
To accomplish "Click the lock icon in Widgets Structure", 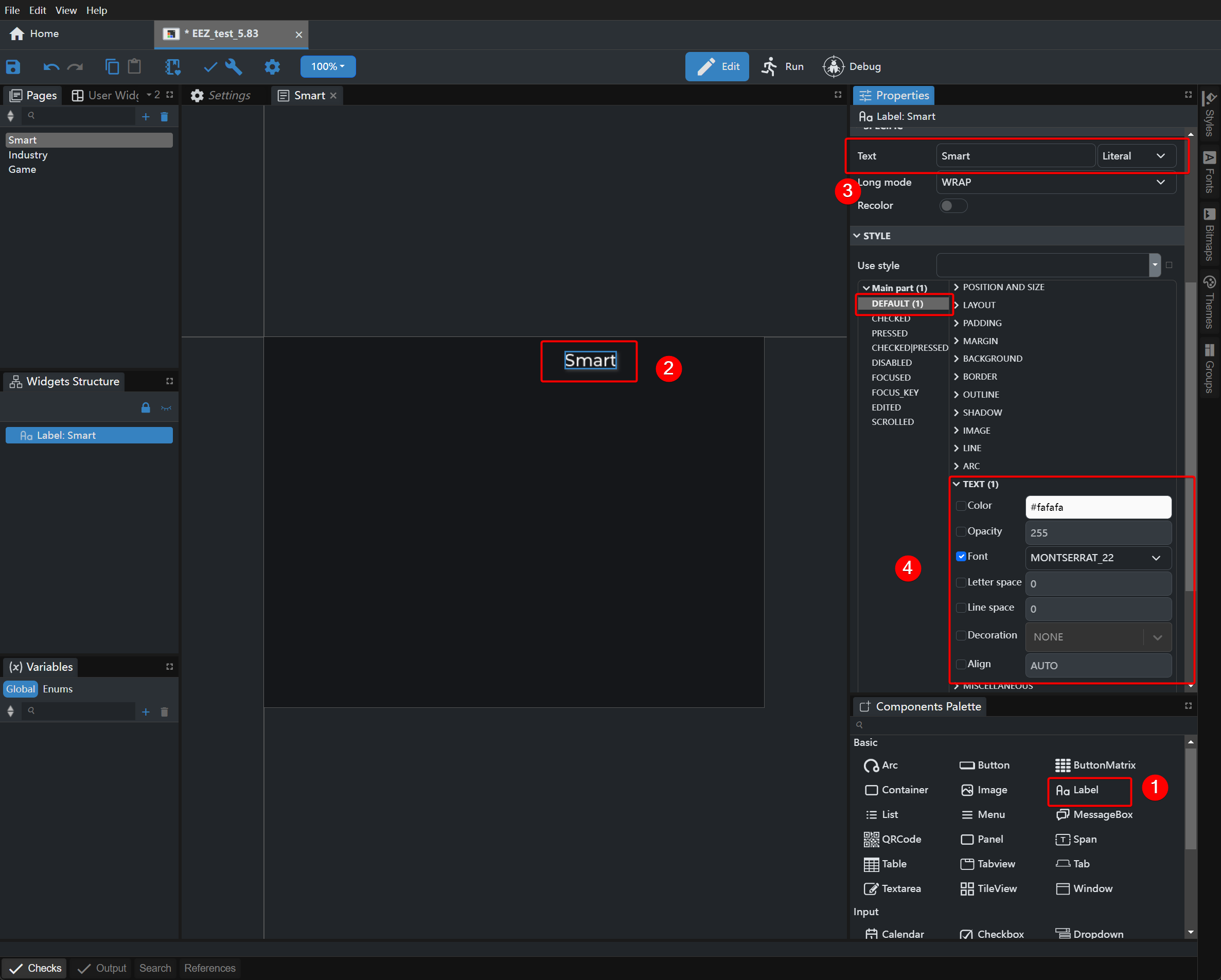I will pyautogui.click(x=146, y=407).
